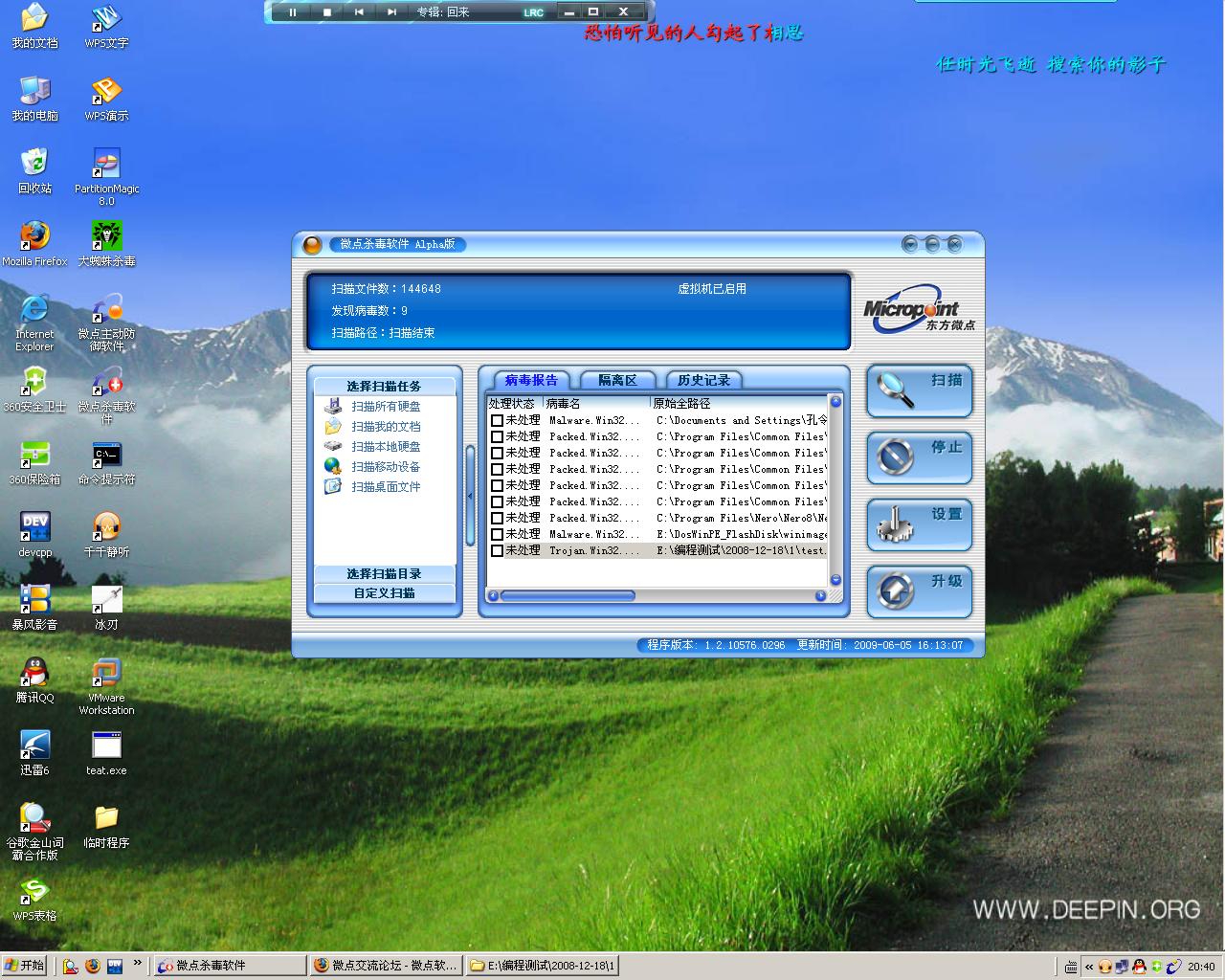Check the Malware.Win32 Documents and Settings row
The height and width of the screenshot is (980, 1225).
click(497, 420)
